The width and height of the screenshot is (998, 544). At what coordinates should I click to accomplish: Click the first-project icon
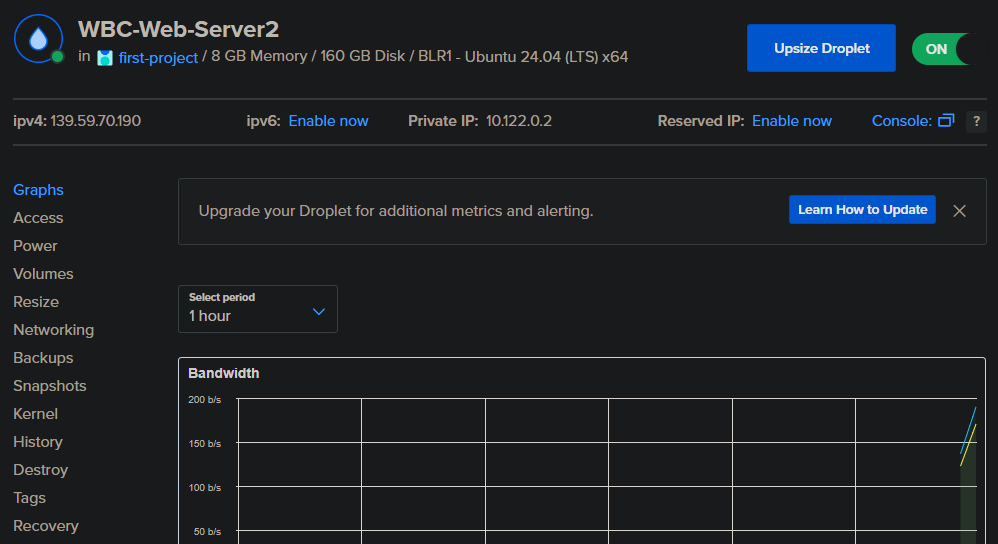point(105,58)
